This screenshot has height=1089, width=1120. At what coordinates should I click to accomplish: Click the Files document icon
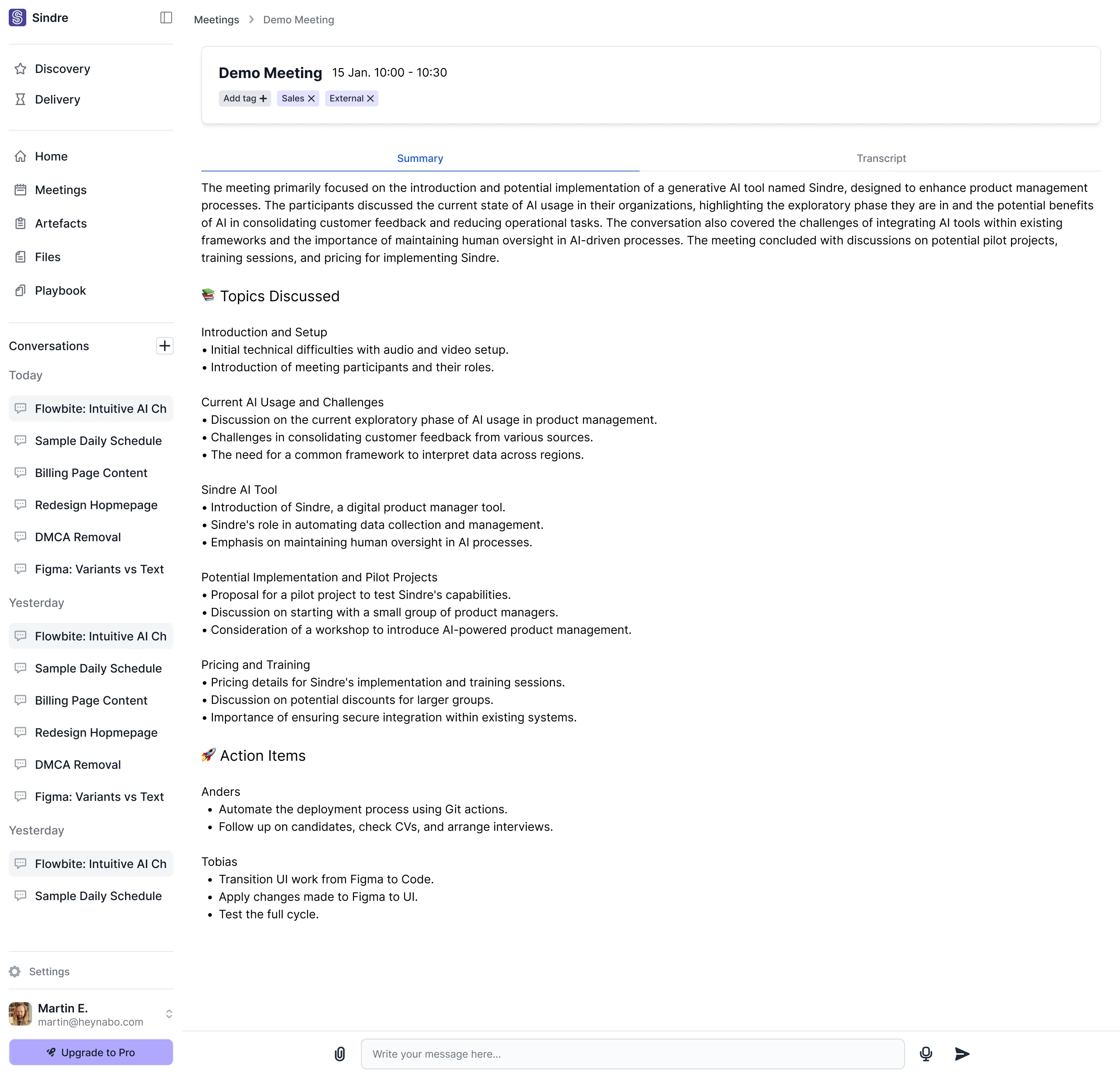(x=20, y=257)
